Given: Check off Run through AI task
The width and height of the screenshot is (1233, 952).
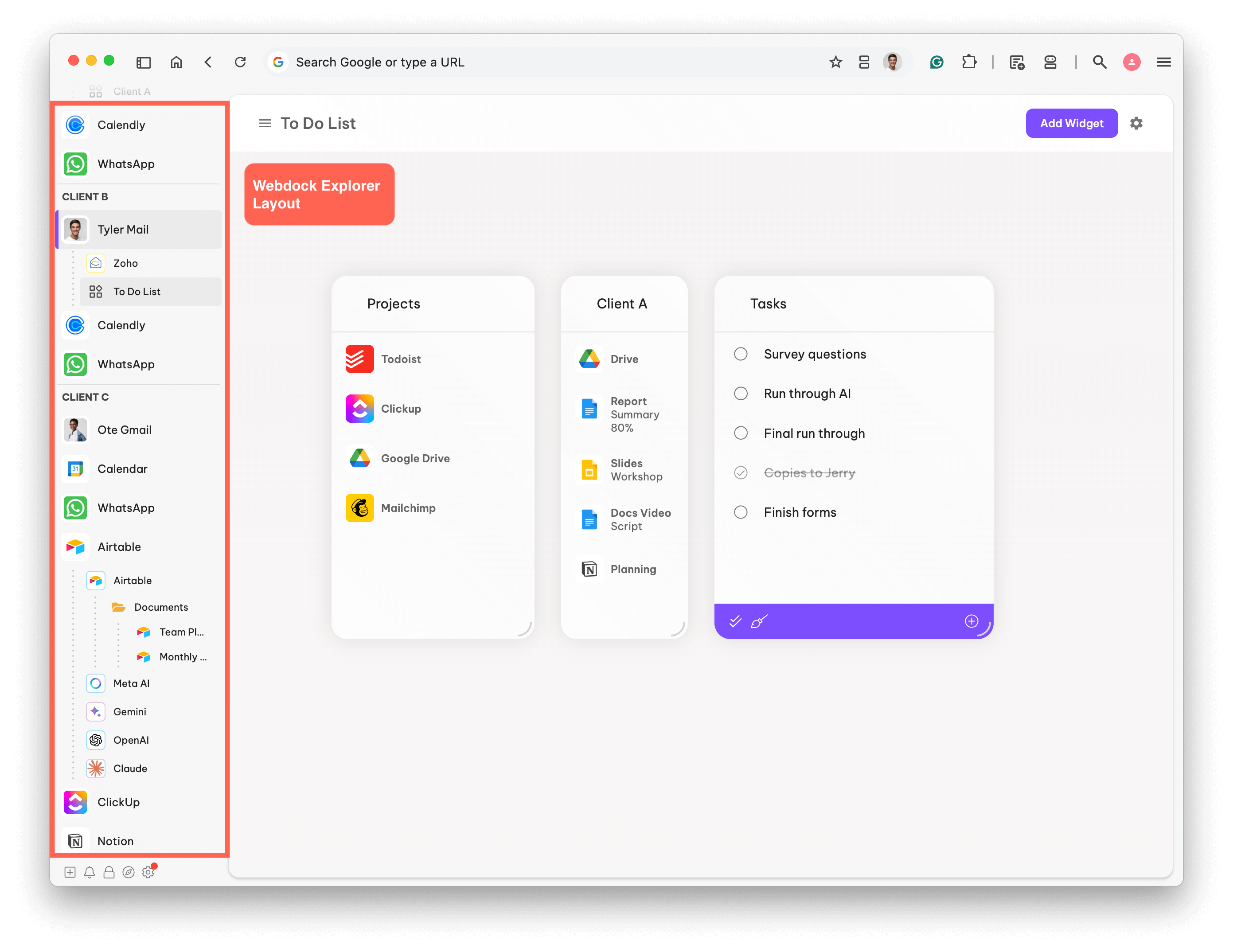Looking at the screenshot, I should 741,394.
